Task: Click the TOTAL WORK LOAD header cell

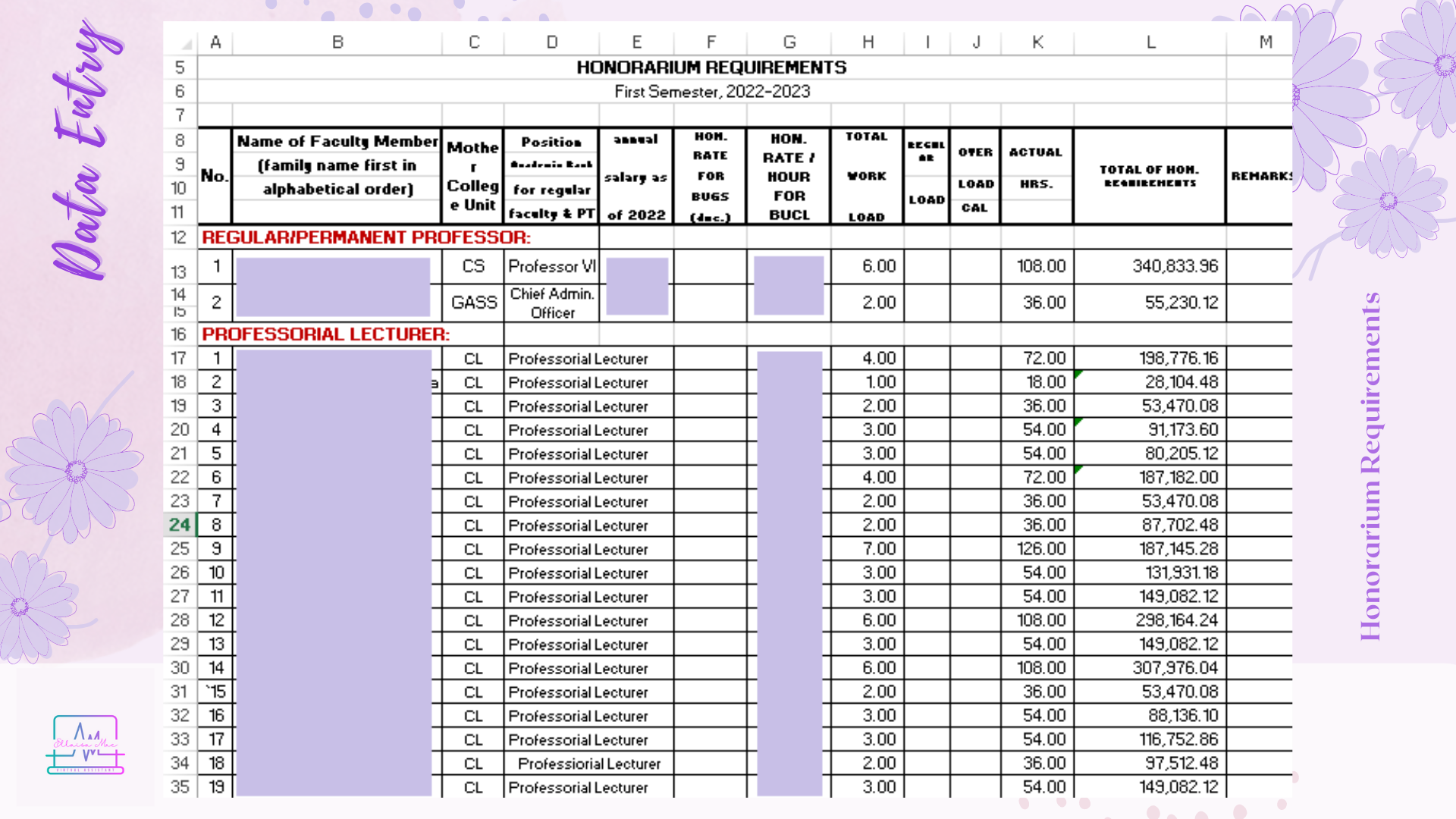Action: 867,176
